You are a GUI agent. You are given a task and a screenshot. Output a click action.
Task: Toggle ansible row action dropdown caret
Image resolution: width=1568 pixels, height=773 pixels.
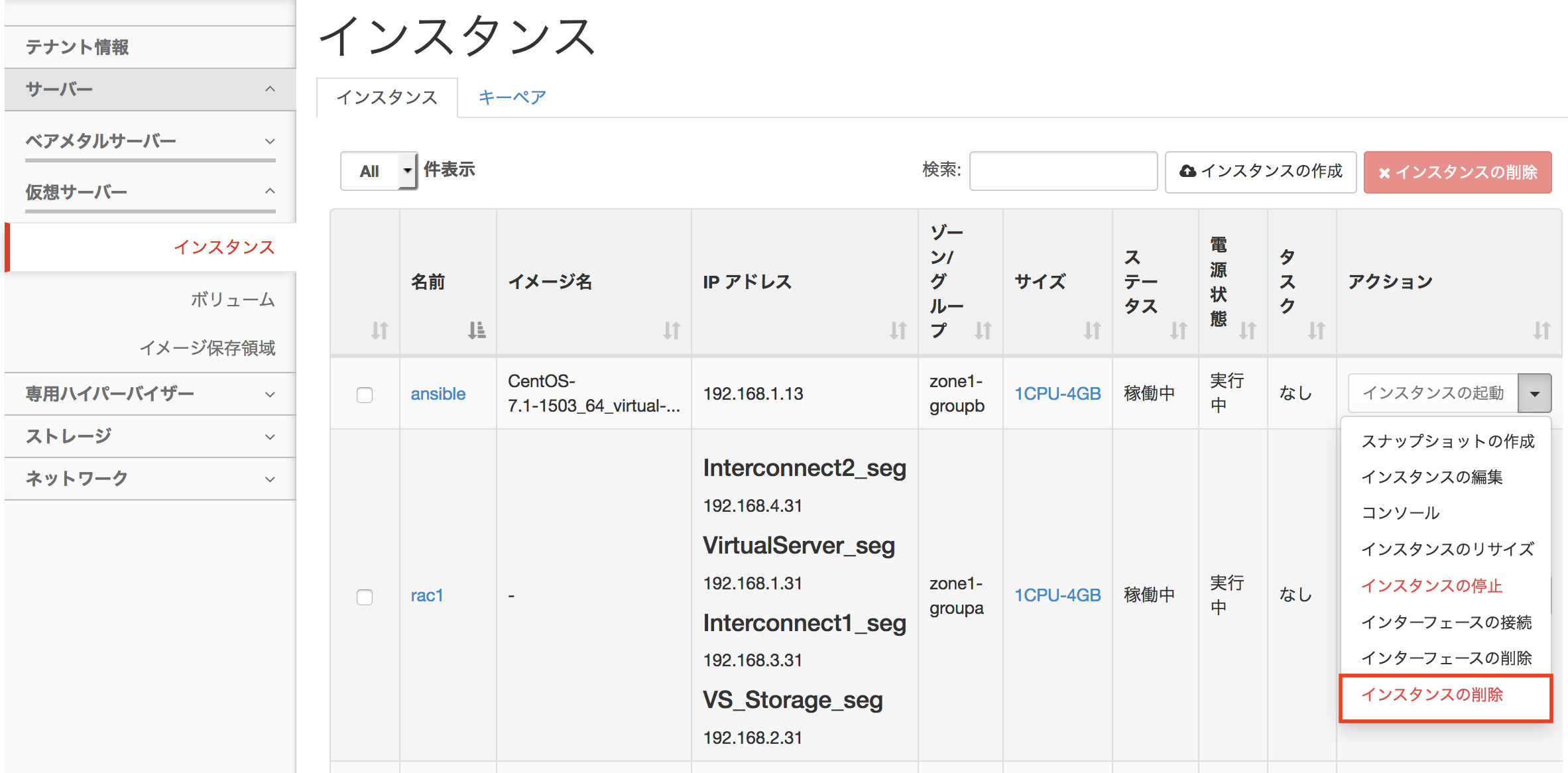click(1534, 393)
